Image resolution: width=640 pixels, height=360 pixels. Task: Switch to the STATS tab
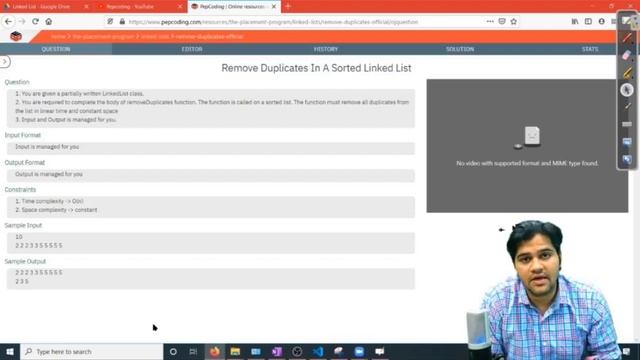pyautogui.click(x=590, y=49)
